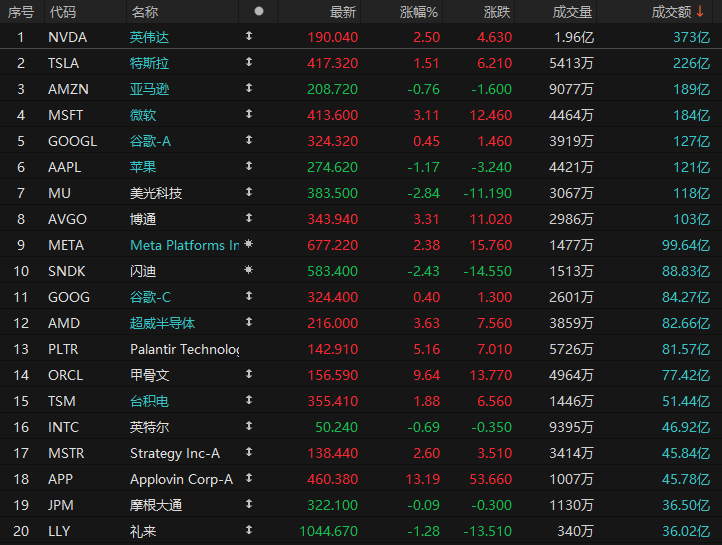
Task: Sort by the 最新 price column
Action: (343, 12)
